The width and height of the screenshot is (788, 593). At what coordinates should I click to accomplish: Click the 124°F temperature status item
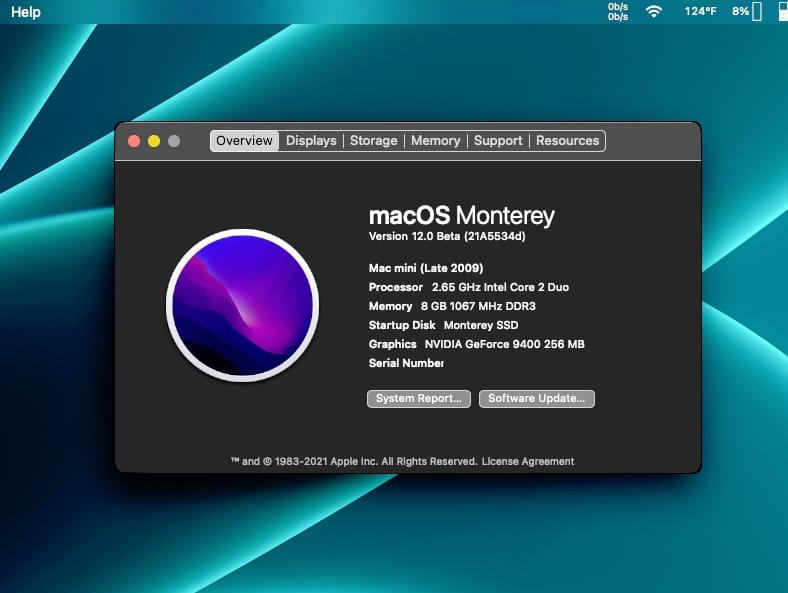(700, 11)
